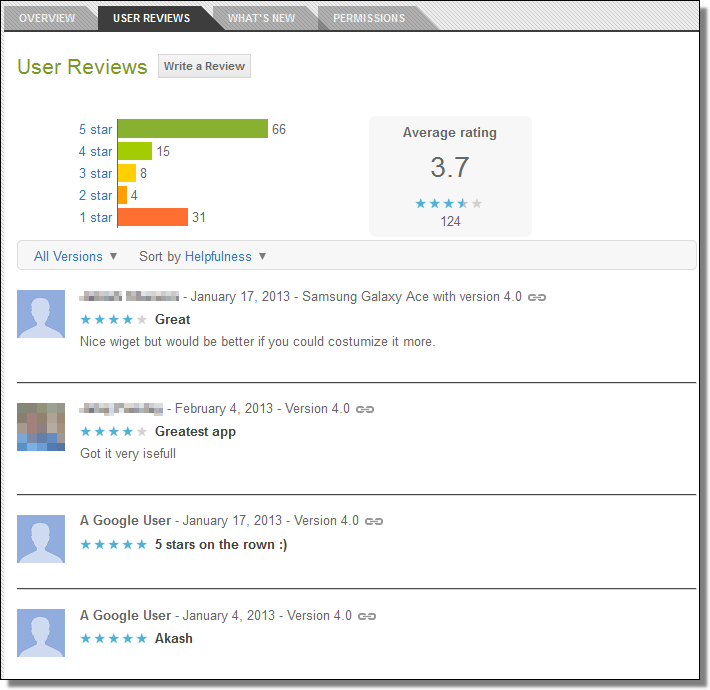This screenshot has height=690, width=710.
Task: Click avatar beside '5 stars on the rown' review
Action: point(41,539)
